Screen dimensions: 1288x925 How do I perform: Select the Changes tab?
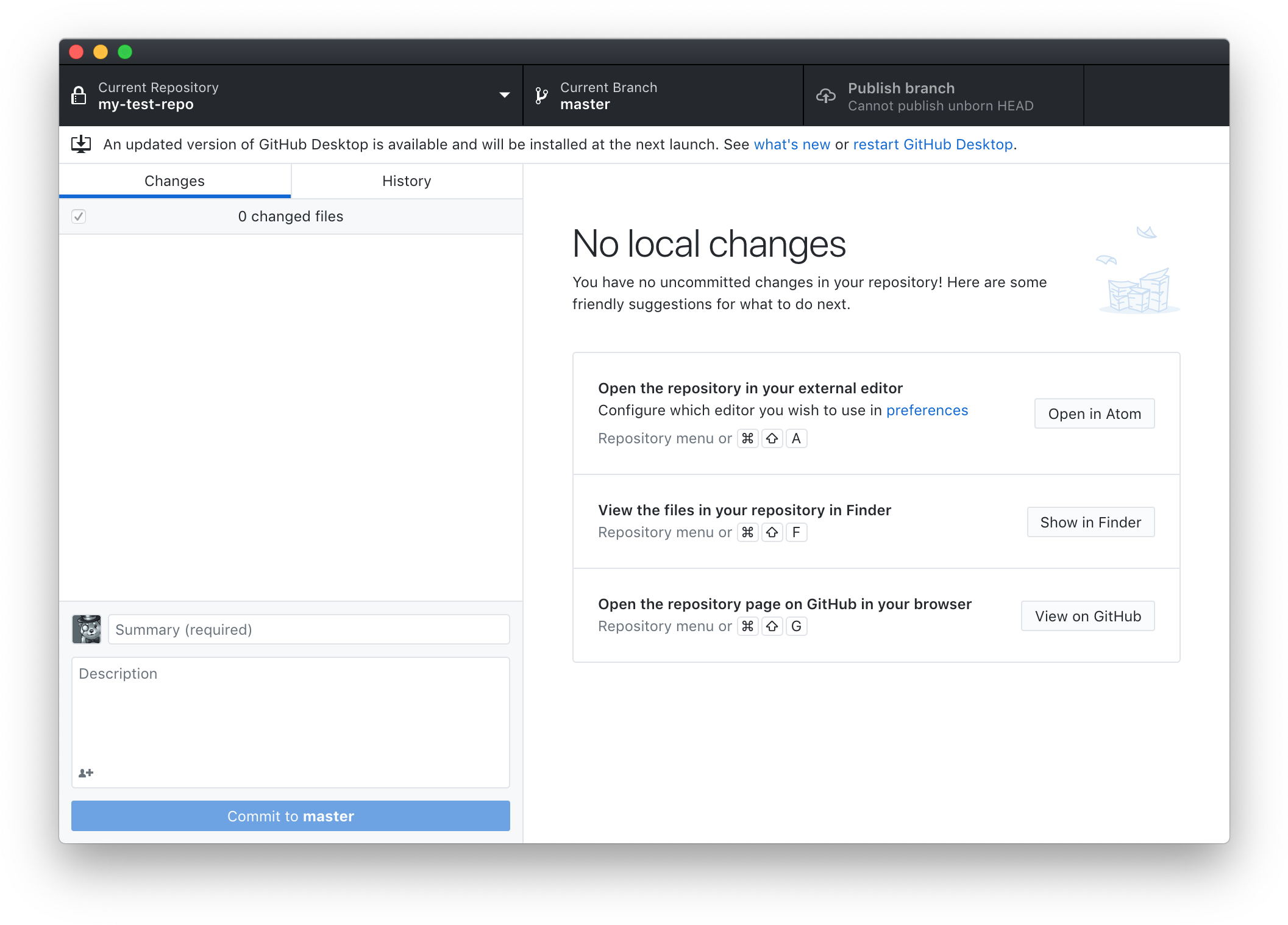click(x=174, y=181)
